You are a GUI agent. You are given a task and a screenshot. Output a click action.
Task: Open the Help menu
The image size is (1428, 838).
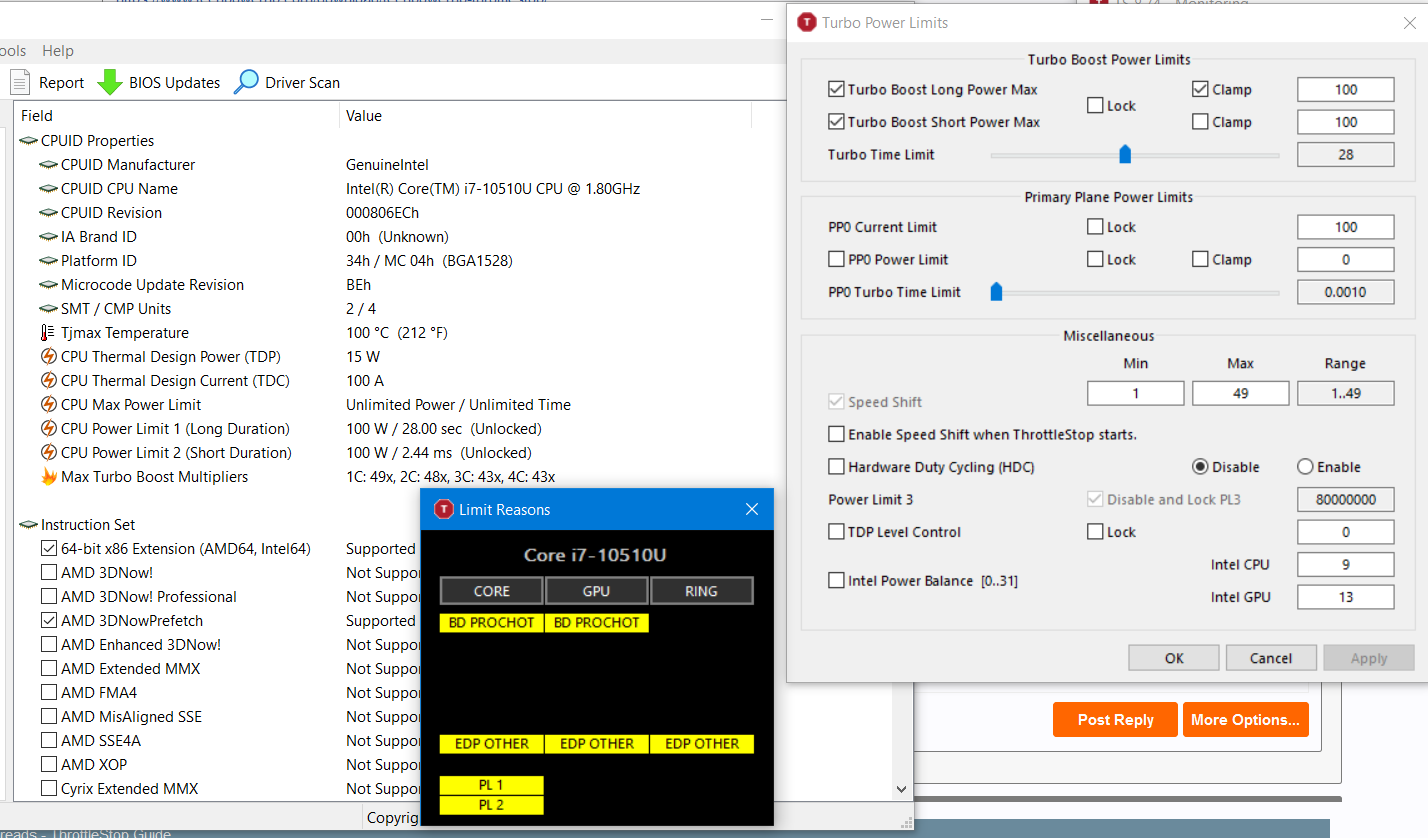tap(58, 51)
